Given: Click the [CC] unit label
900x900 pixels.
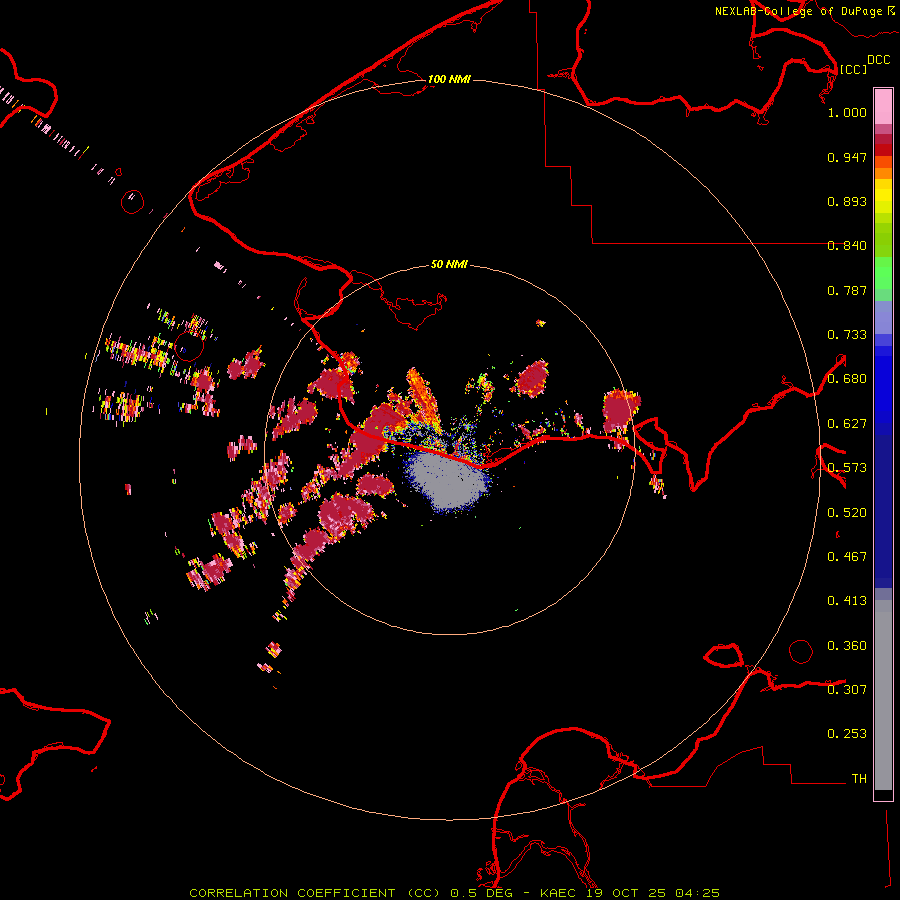Looking at the screenshot, I should (x=853, y=69).
